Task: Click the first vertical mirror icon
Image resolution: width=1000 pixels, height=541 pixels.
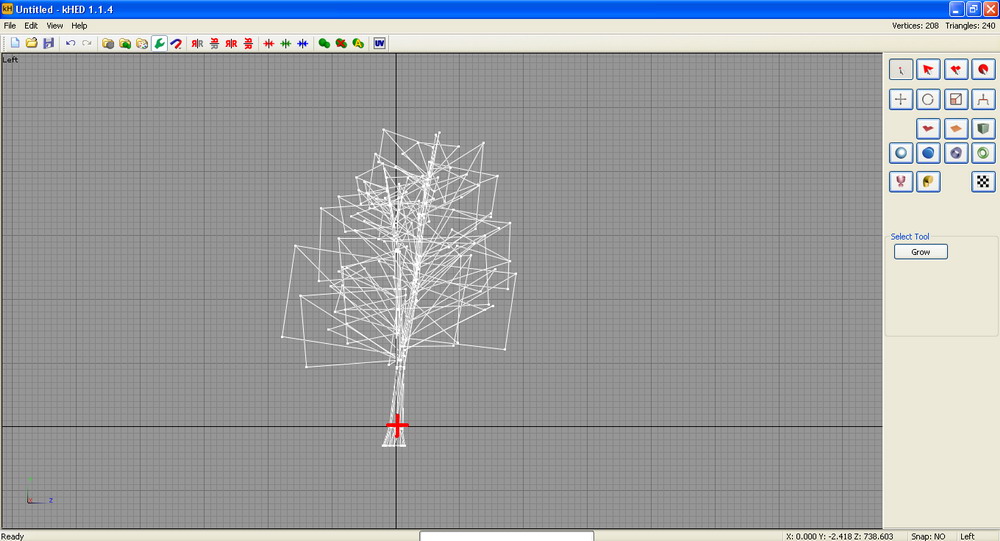Action: pos(214,43)
